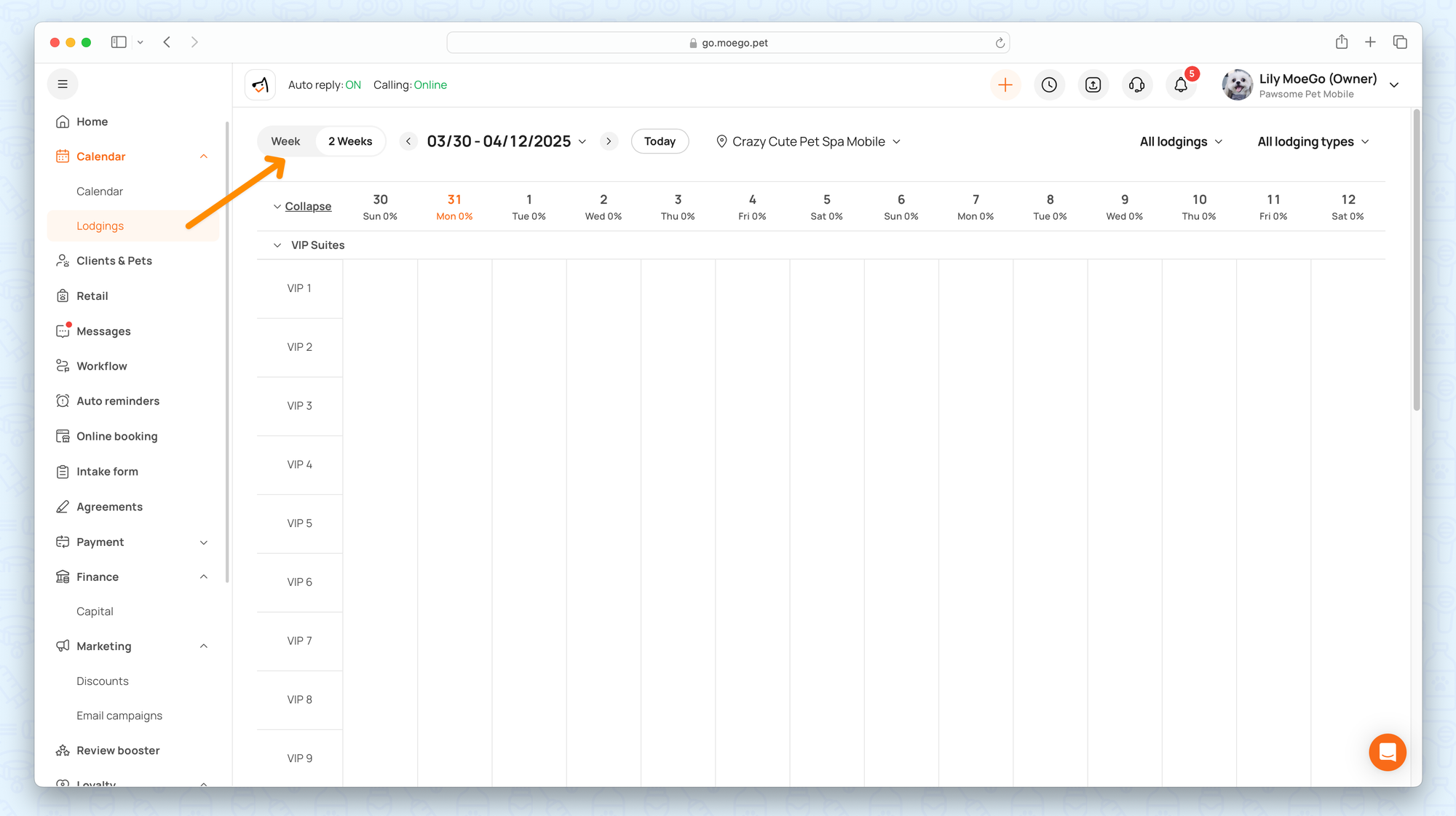The height and width of the screenshot is (816, 1456).
Task: Go to the next date range arrow
Action: click(x=609, y=141)
